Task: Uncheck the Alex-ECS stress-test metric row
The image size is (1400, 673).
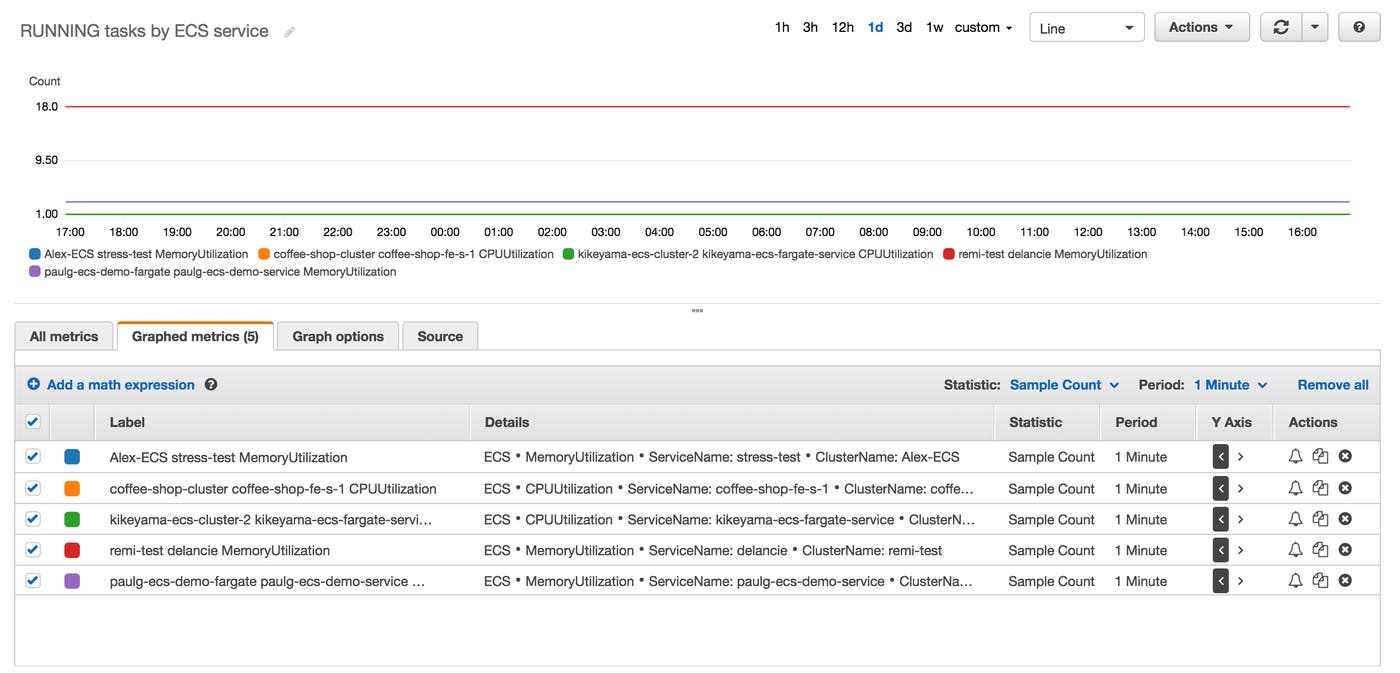Action: [32, 456]
